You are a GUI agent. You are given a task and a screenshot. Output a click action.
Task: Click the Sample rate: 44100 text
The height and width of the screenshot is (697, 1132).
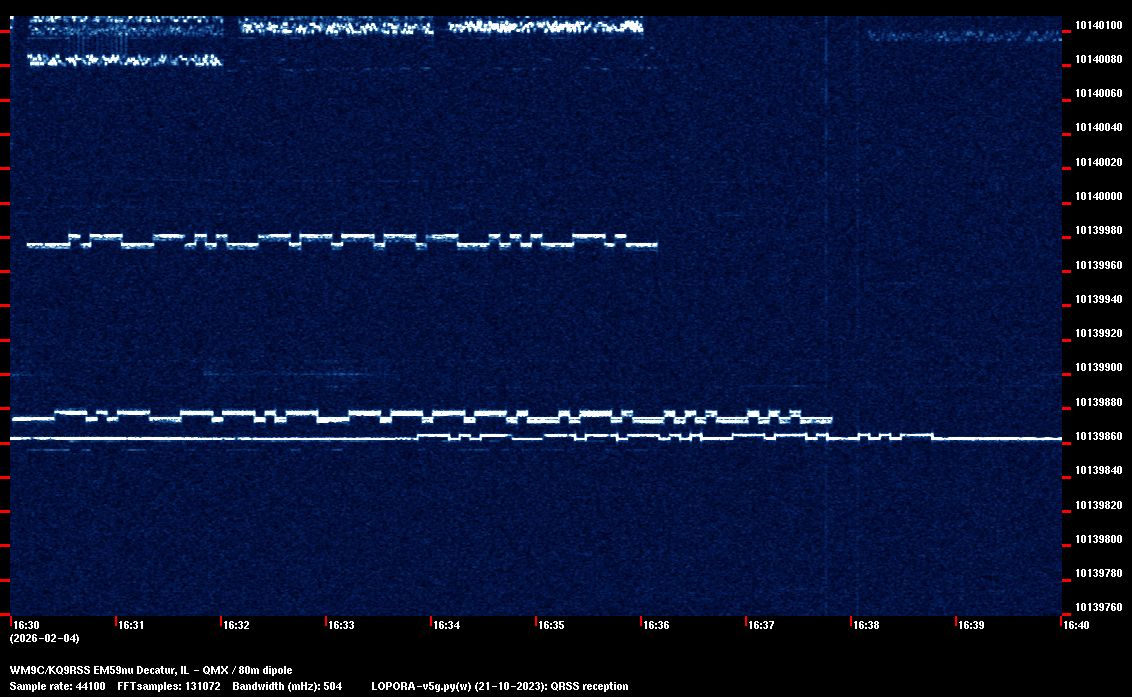pos(58,687)
